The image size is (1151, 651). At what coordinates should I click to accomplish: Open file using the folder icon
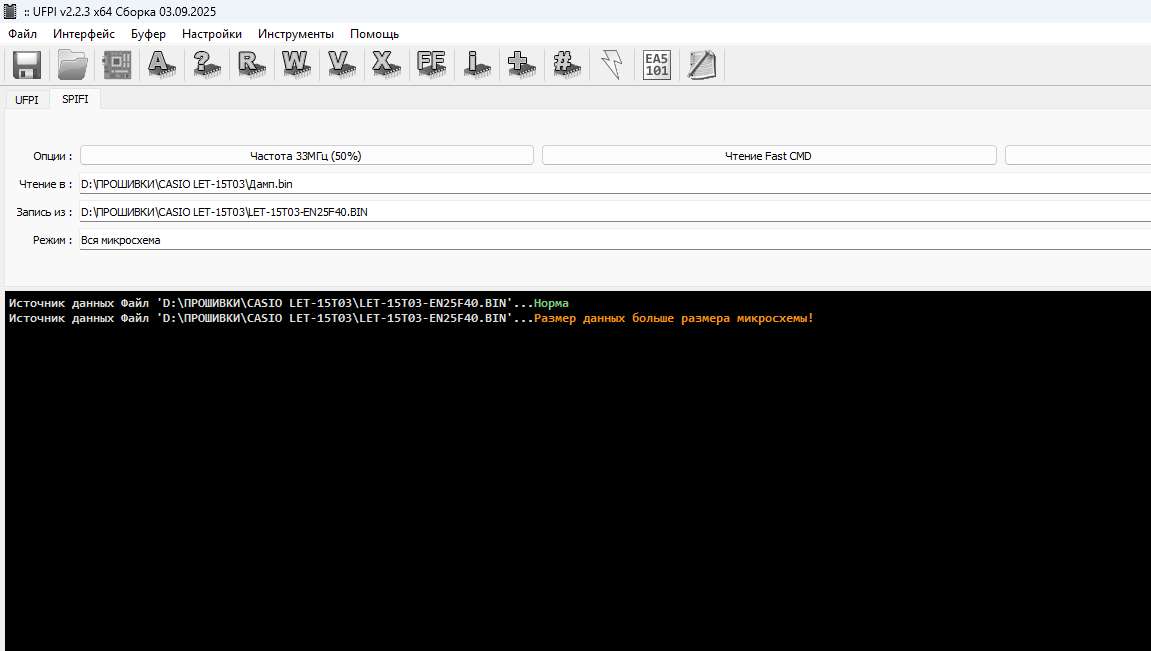72,65
